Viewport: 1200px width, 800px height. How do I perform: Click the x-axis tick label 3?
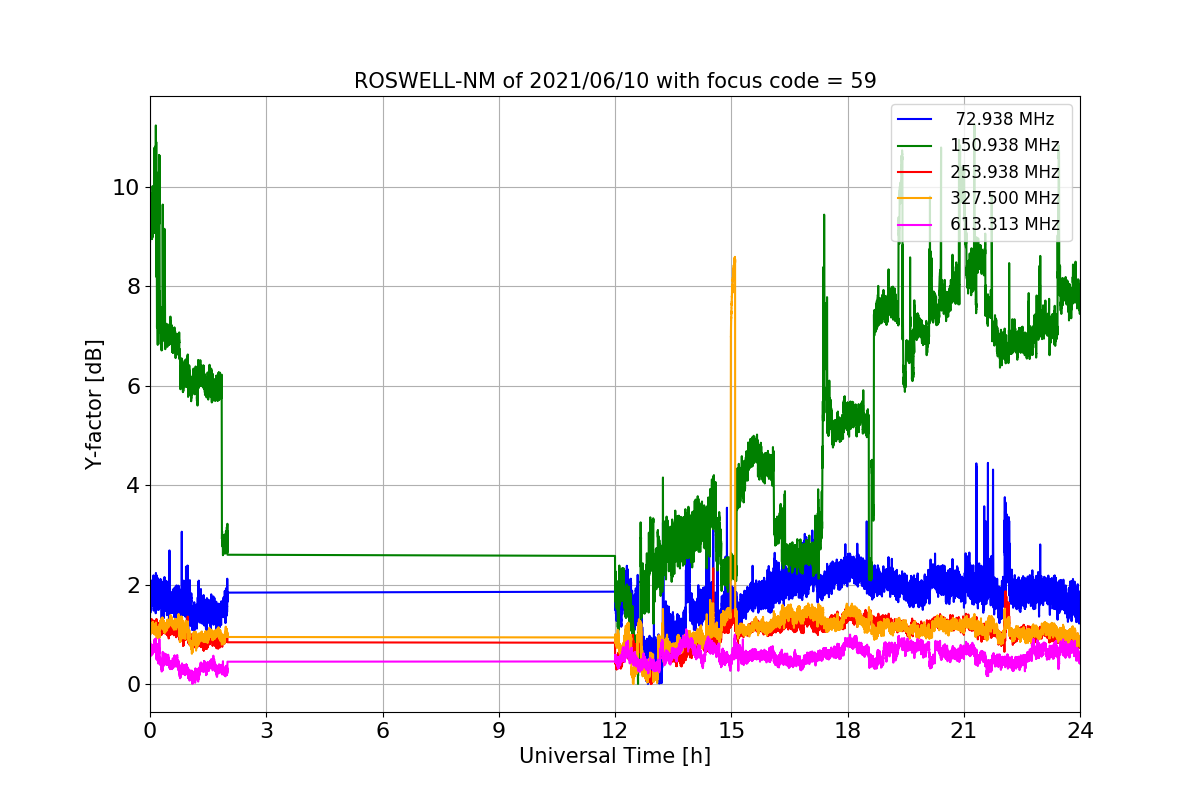pos(266,731)
